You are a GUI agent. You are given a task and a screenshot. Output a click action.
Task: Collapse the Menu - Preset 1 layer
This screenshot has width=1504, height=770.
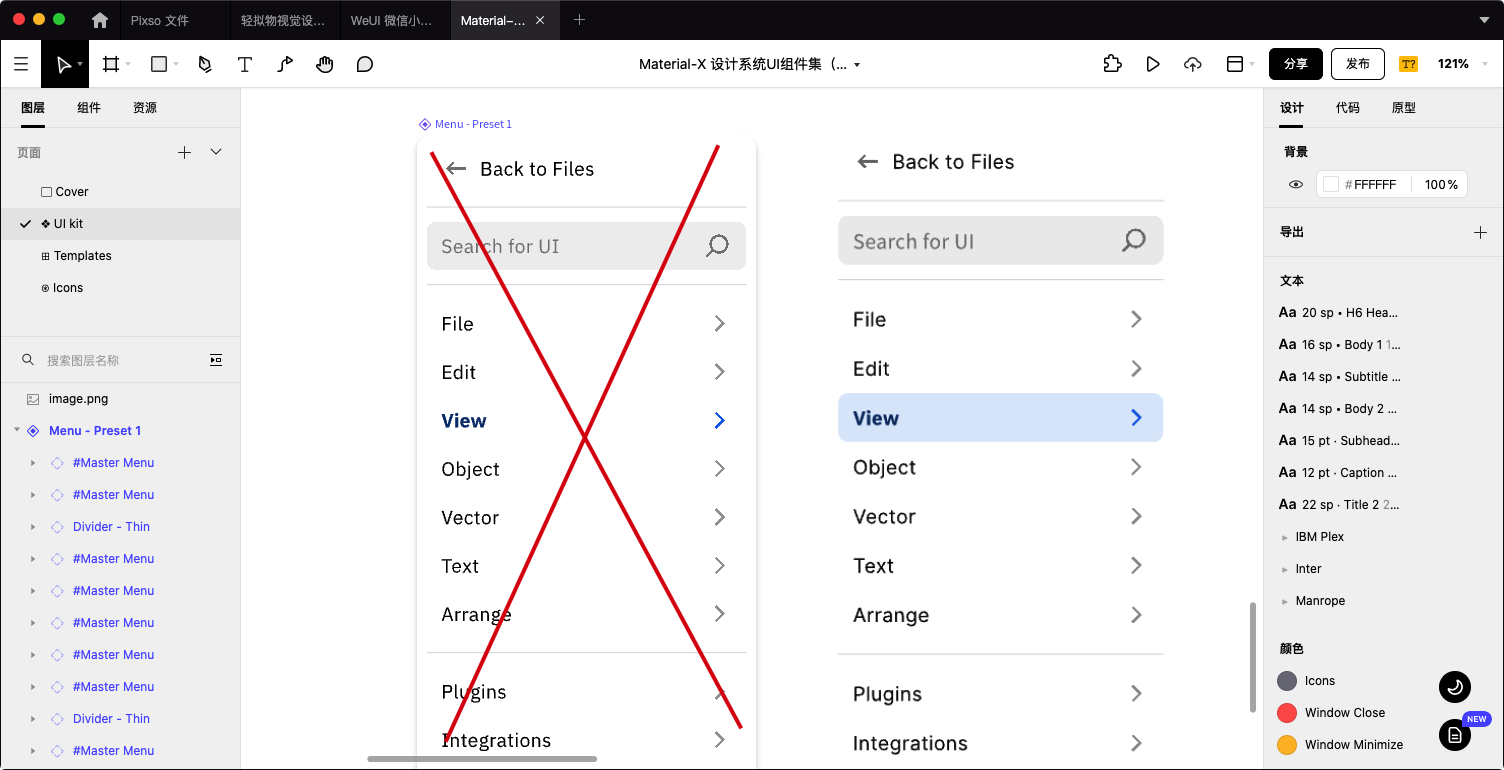(16, 431)
